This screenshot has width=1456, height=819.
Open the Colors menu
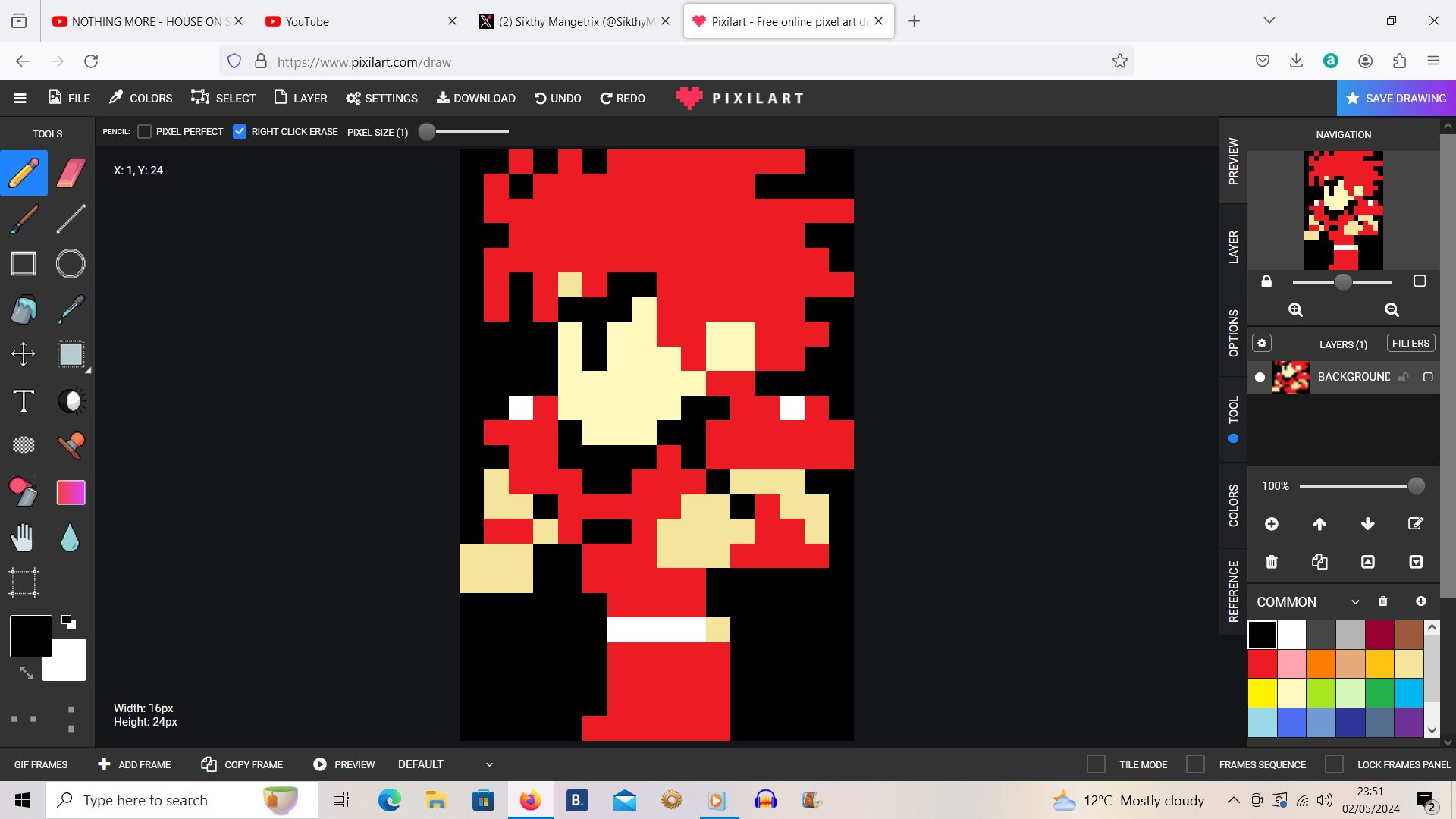click(140, 98)
